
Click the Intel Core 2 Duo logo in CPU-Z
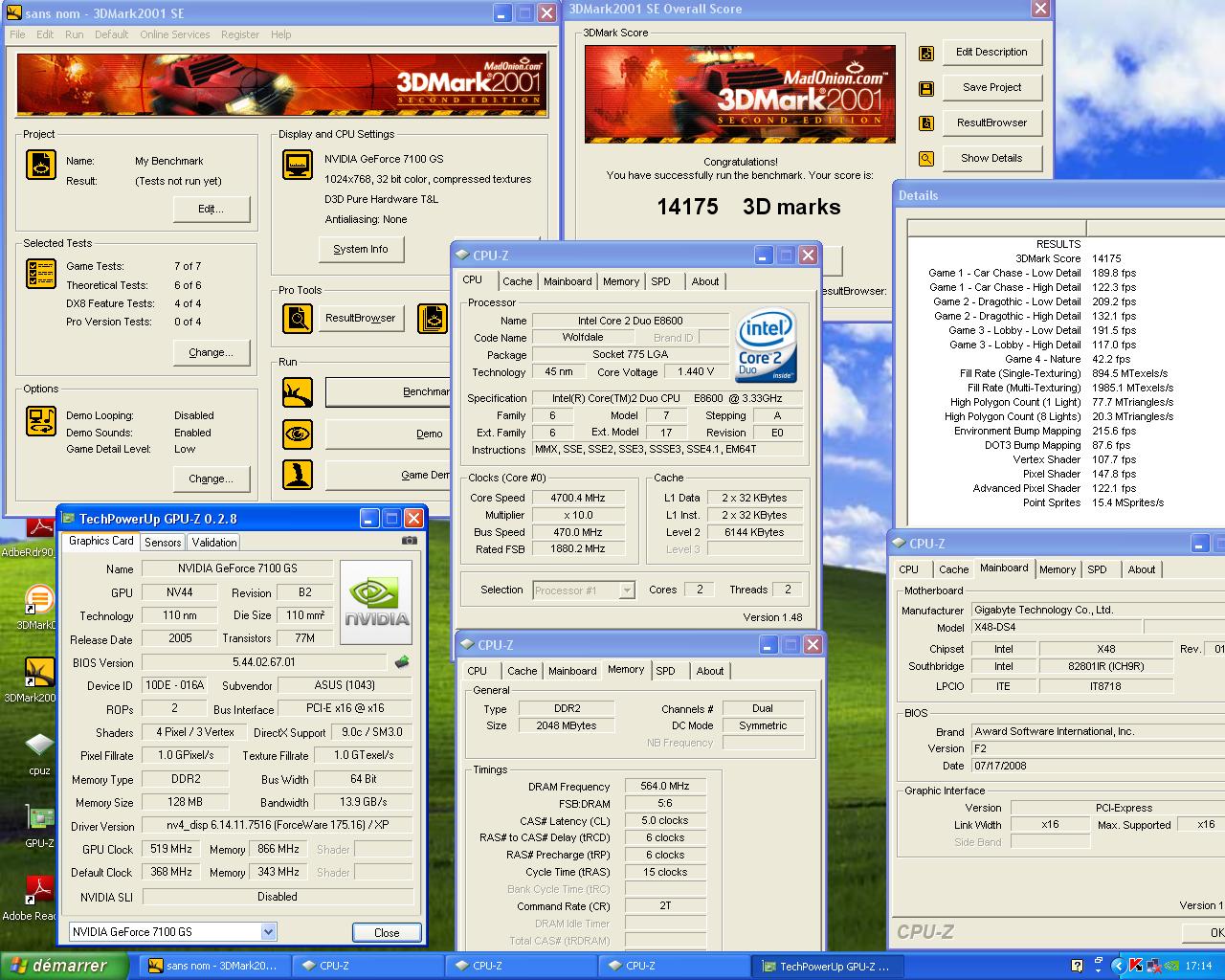[x=767, y=345]
